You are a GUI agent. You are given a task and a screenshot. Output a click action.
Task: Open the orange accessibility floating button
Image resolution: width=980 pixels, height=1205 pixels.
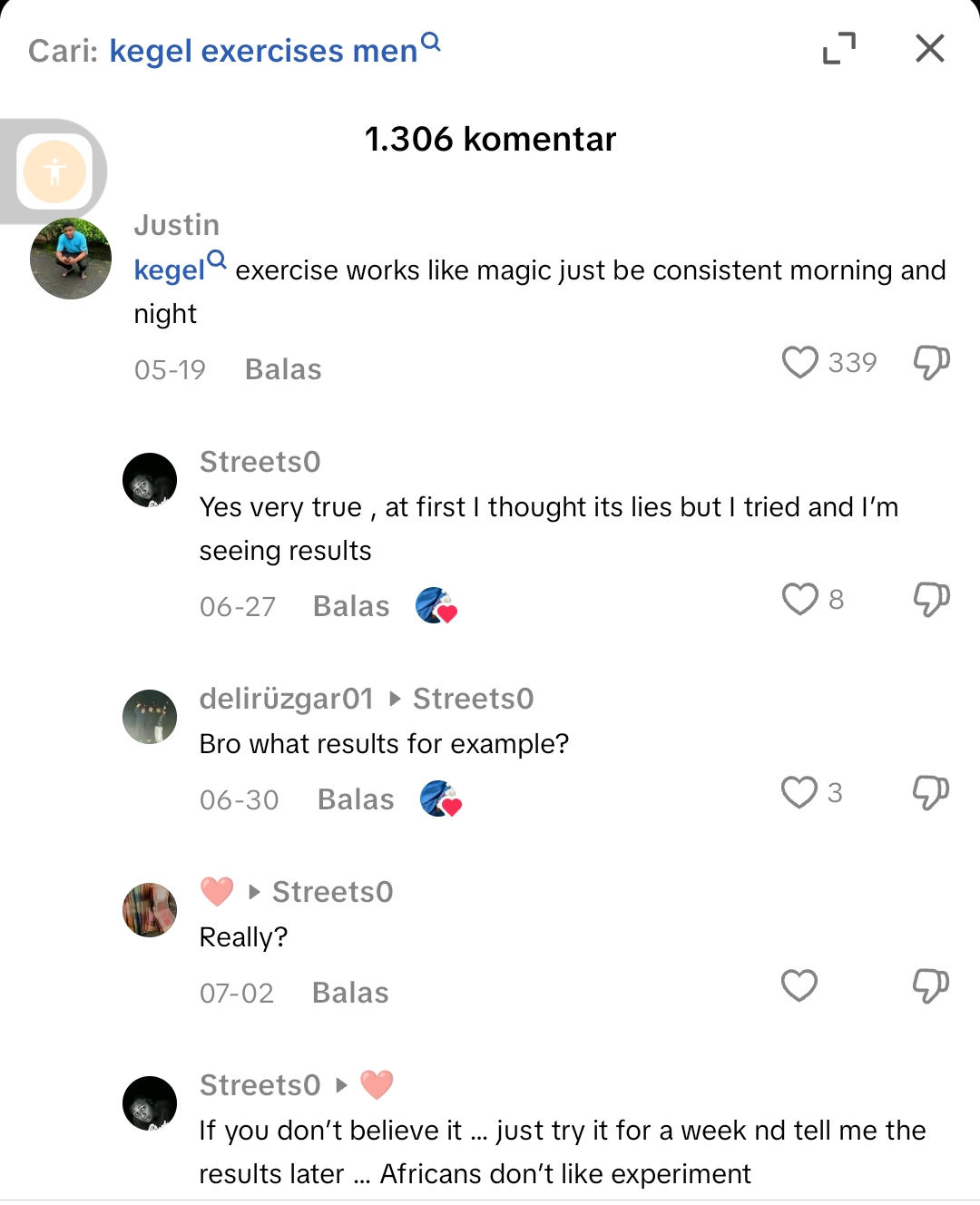pyautogui.click(x=55, y=171)
